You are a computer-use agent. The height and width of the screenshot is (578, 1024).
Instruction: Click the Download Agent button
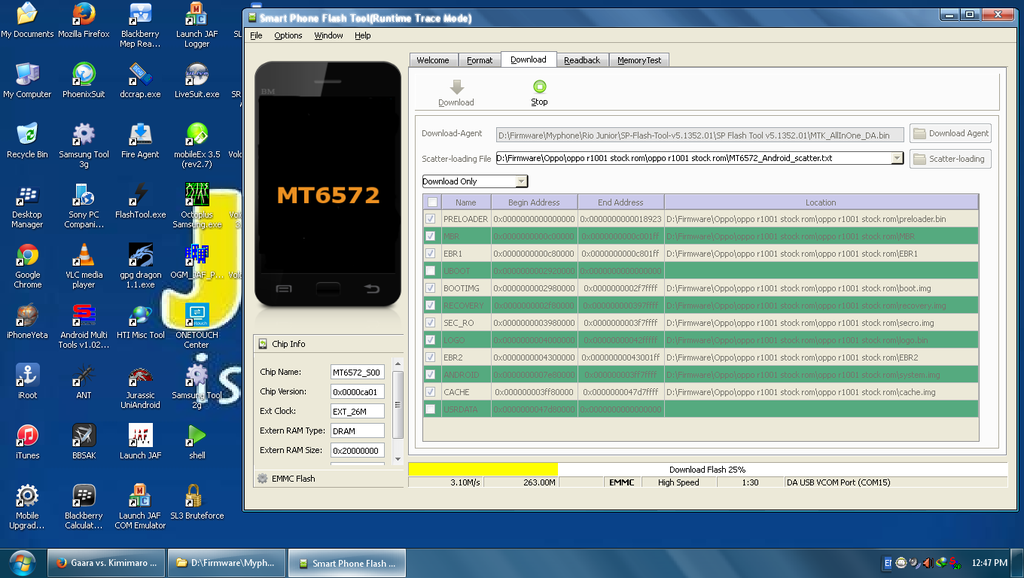950,133
